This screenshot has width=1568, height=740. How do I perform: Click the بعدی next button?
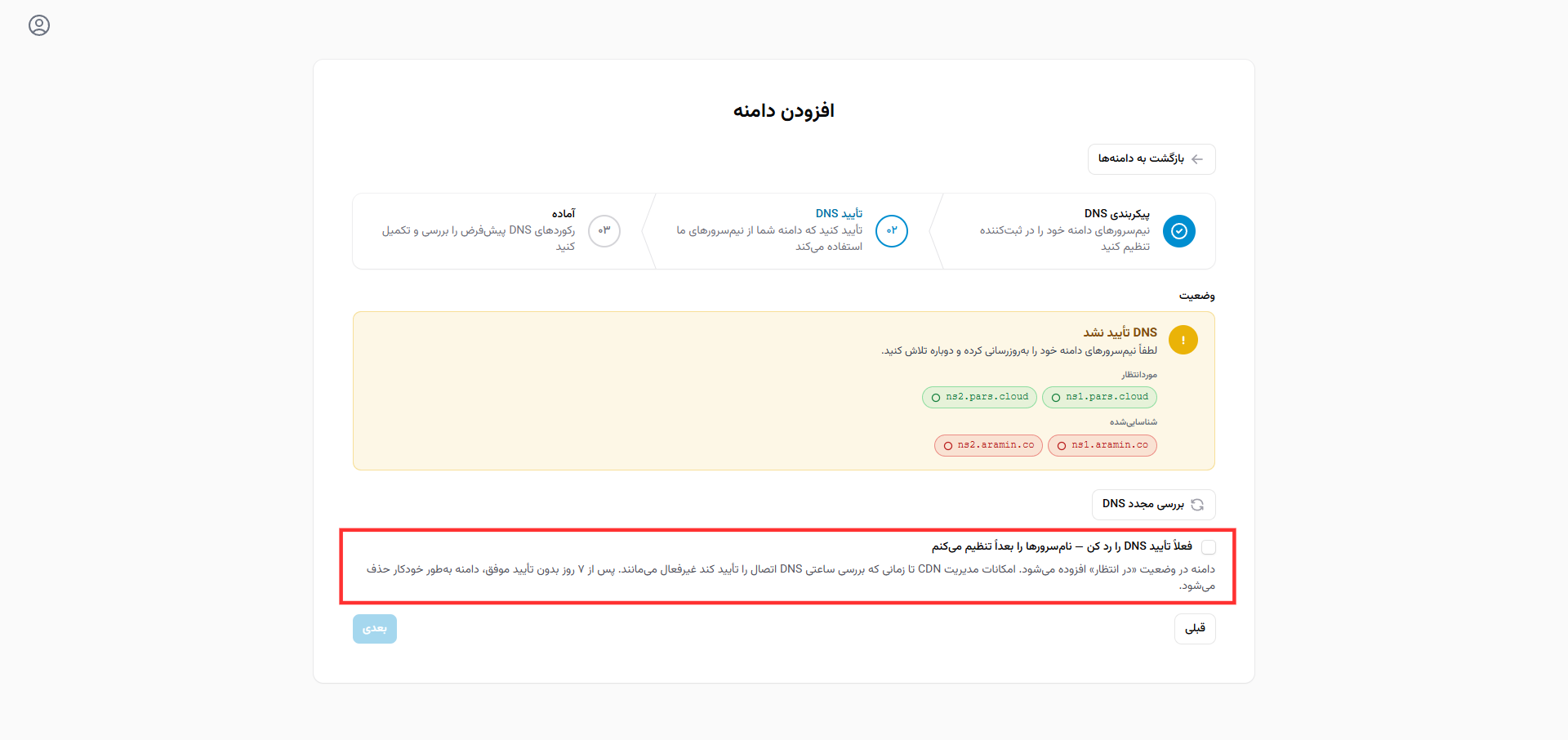pos(375,629)
